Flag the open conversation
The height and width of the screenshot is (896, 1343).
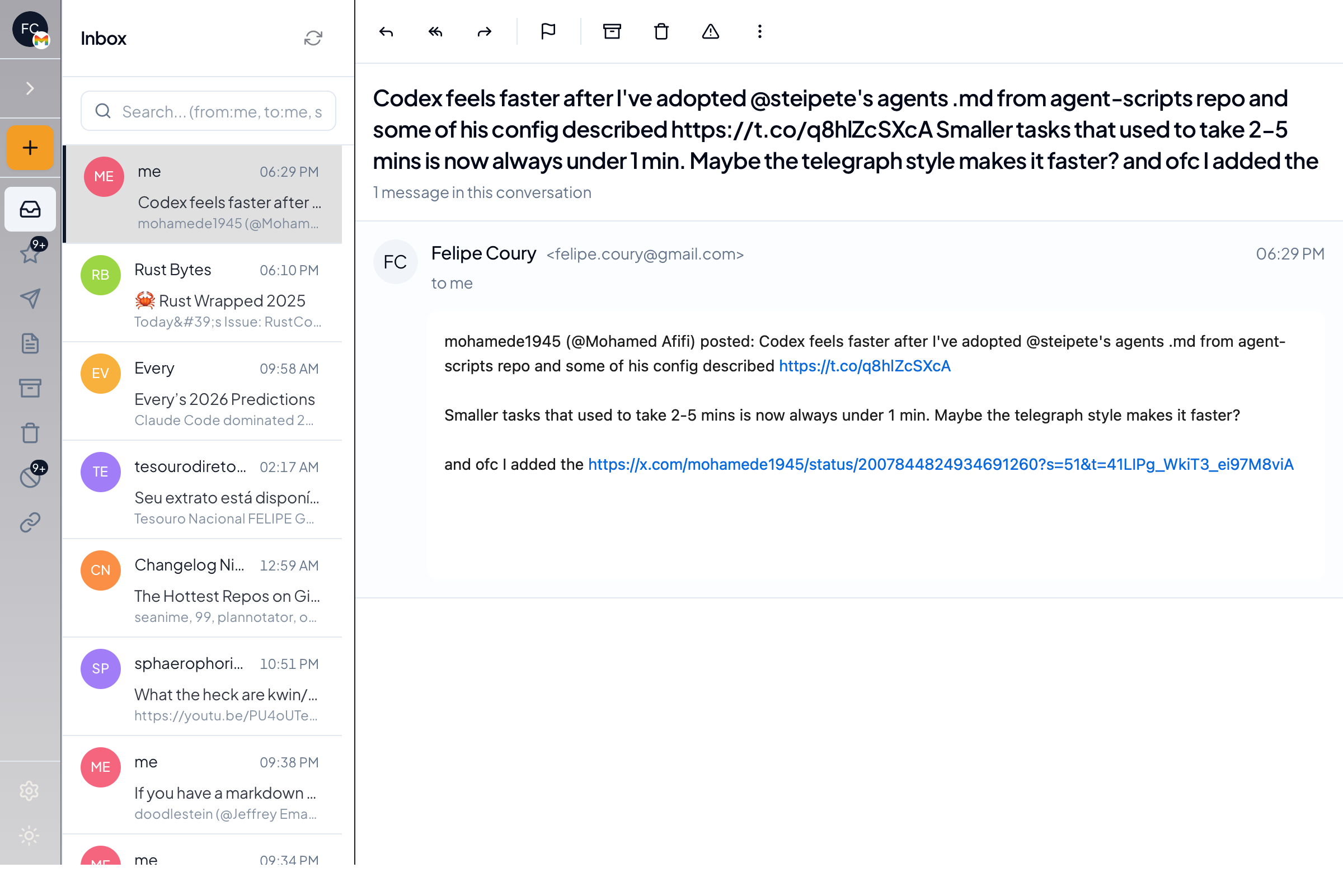(548, 31)
